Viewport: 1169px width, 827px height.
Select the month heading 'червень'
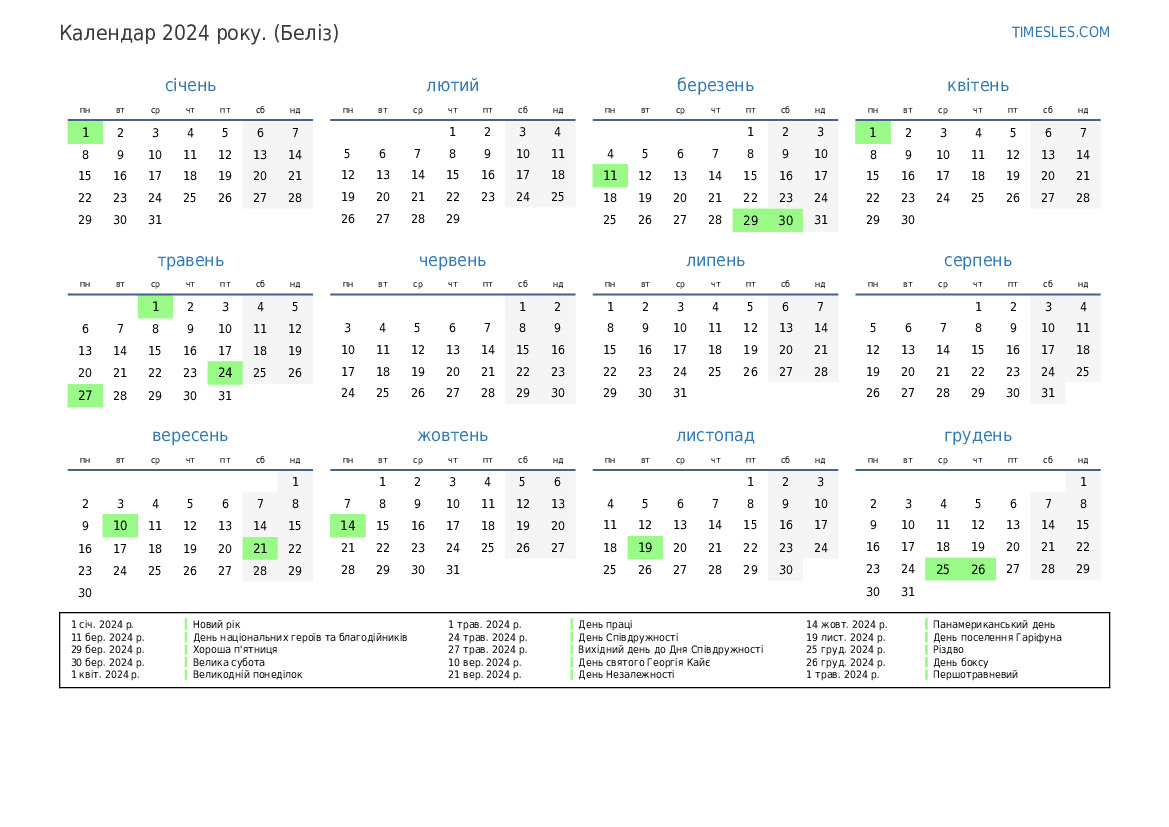point(453,260)
